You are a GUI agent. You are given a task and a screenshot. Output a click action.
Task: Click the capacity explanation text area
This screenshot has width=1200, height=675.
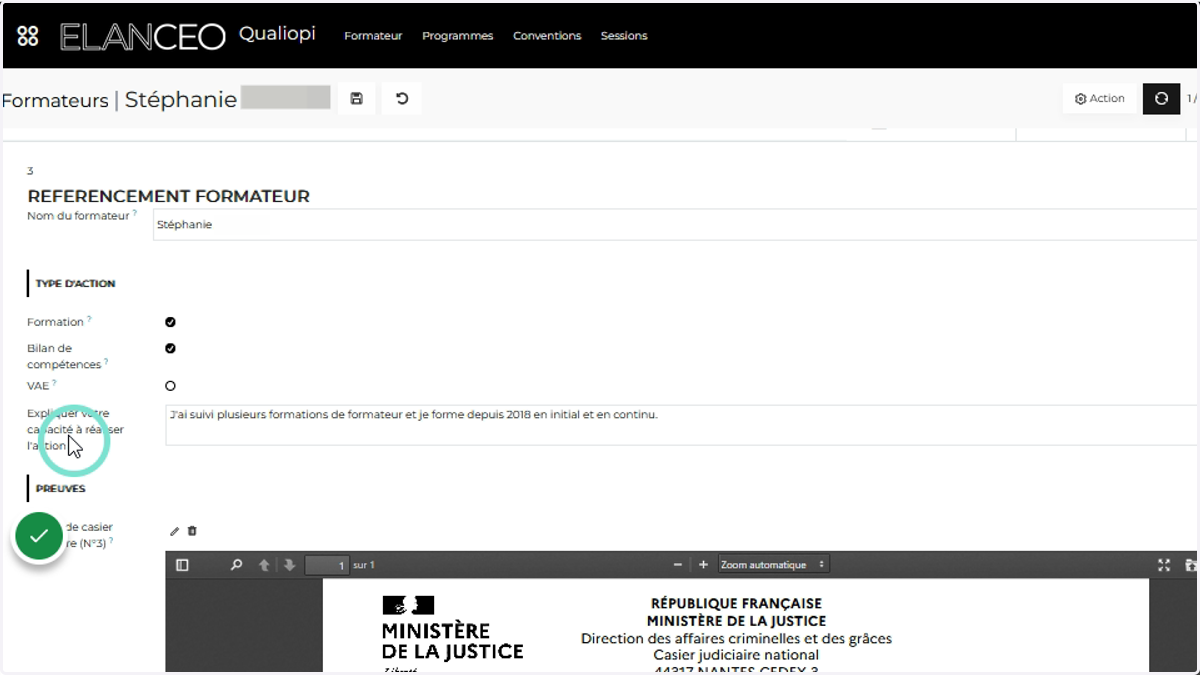click(x=682, y=425)
